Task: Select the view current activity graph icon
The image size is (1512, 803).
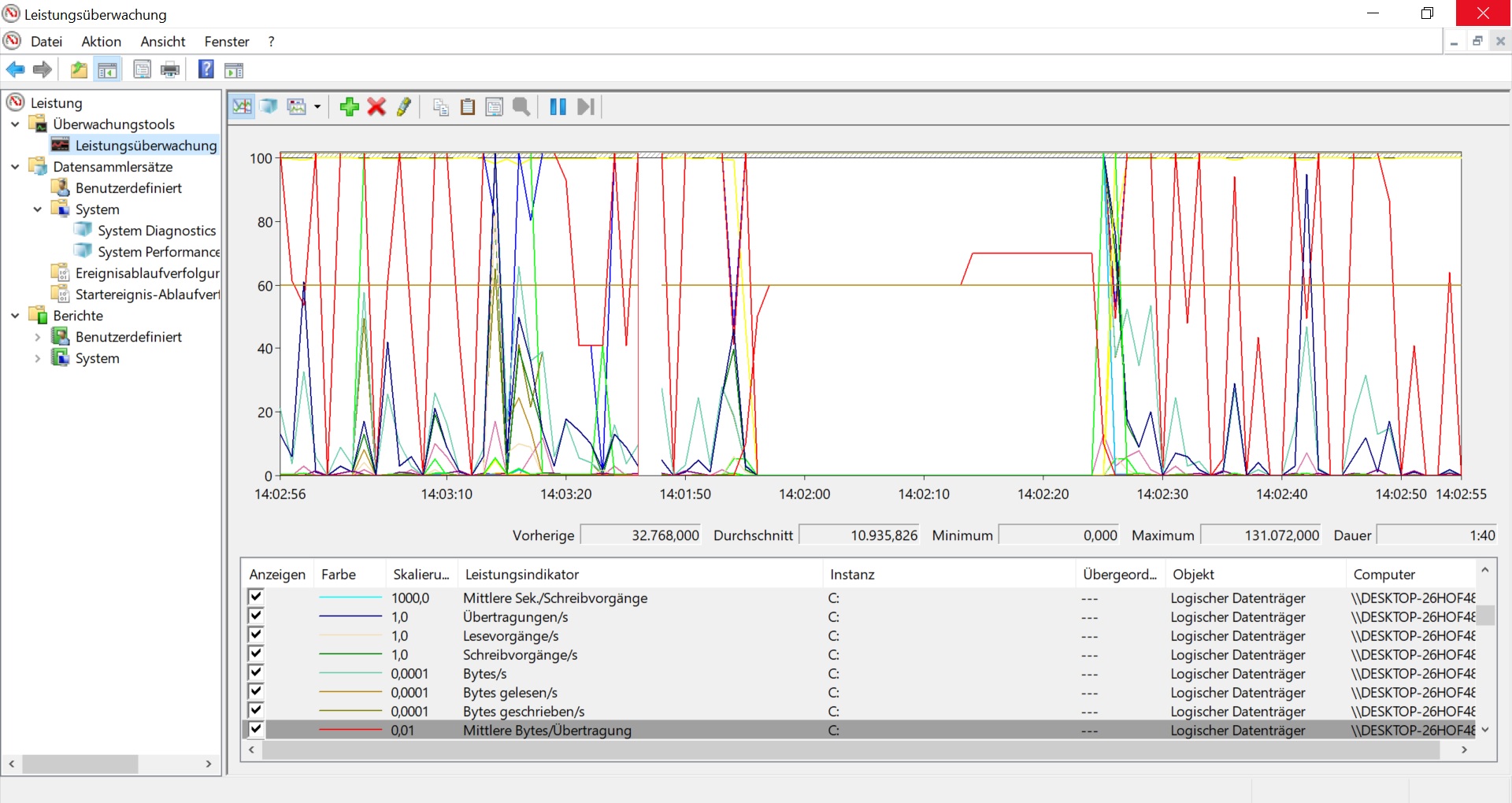Action: 243,106
